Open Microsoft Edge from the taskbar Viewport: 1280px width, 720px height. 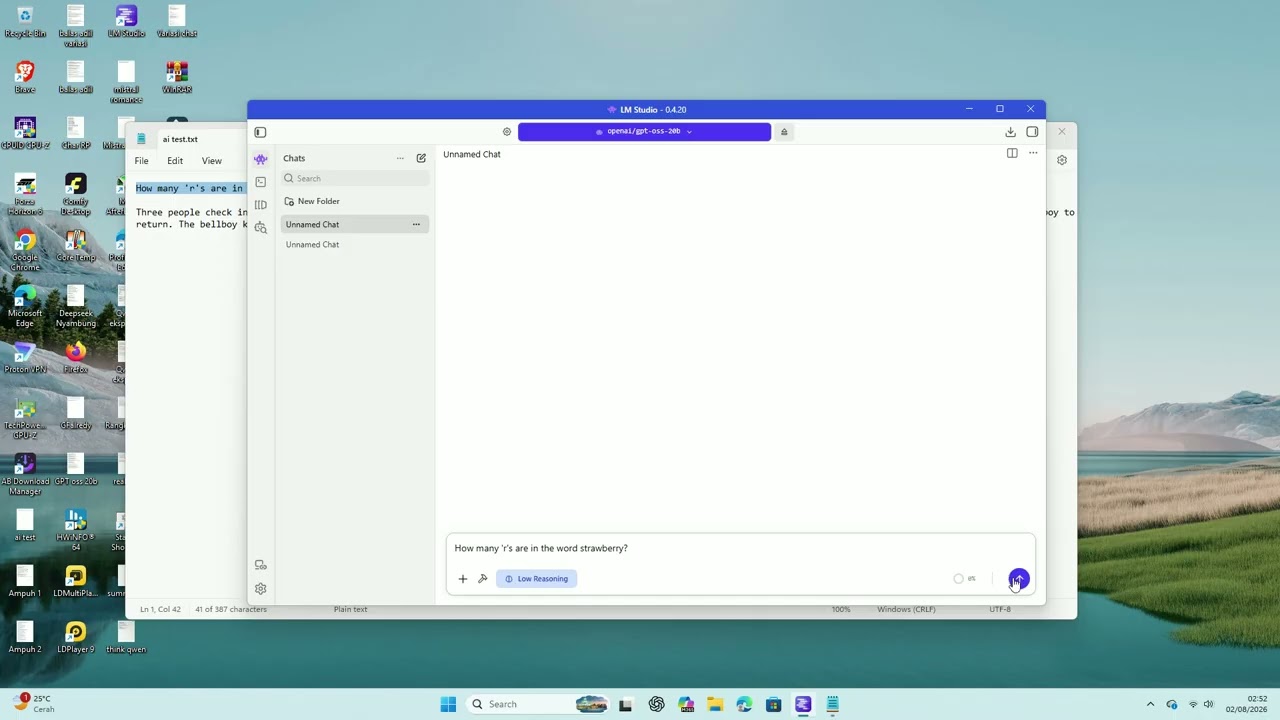coord(744,704)
